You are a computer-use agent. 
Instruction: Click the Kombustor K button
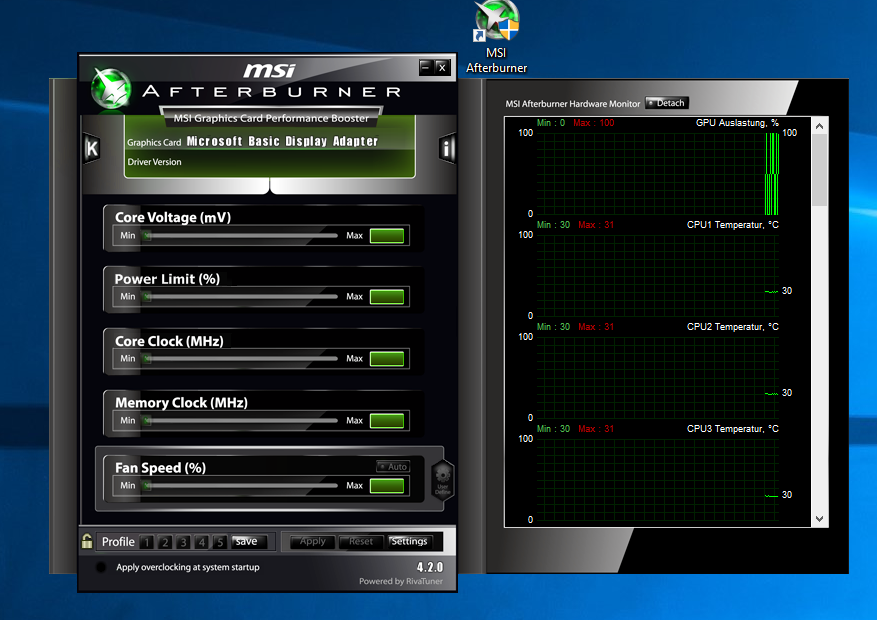coord(92,149)
